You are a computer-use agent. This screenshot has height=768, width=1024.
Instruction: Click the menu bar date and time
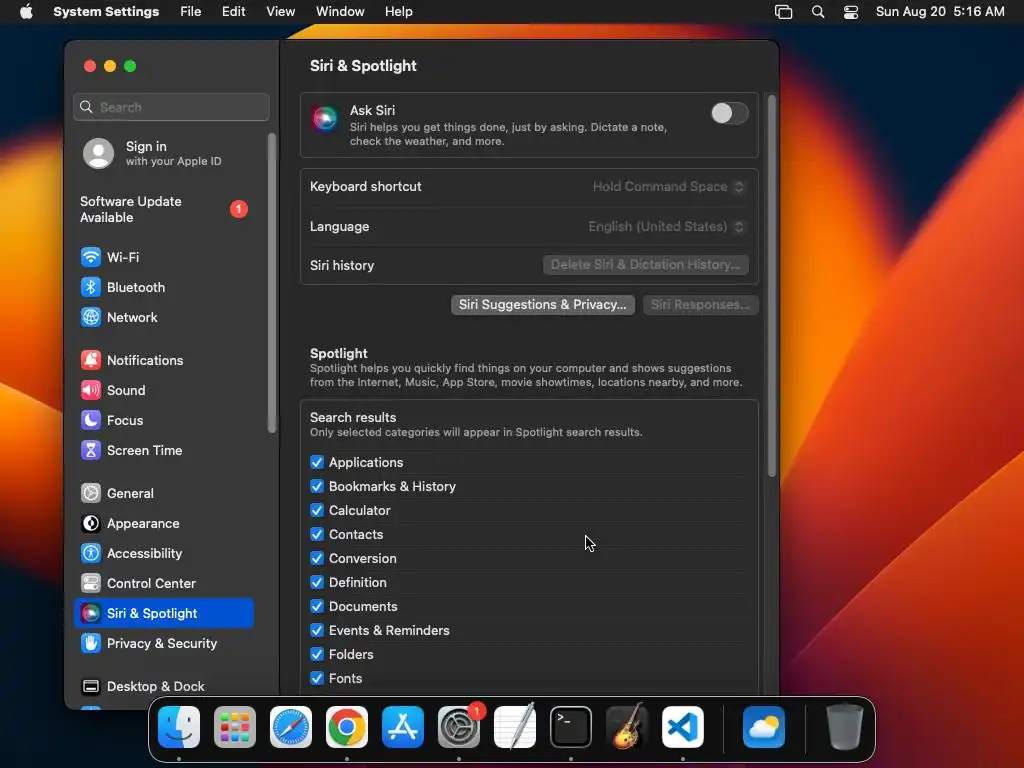940,12
